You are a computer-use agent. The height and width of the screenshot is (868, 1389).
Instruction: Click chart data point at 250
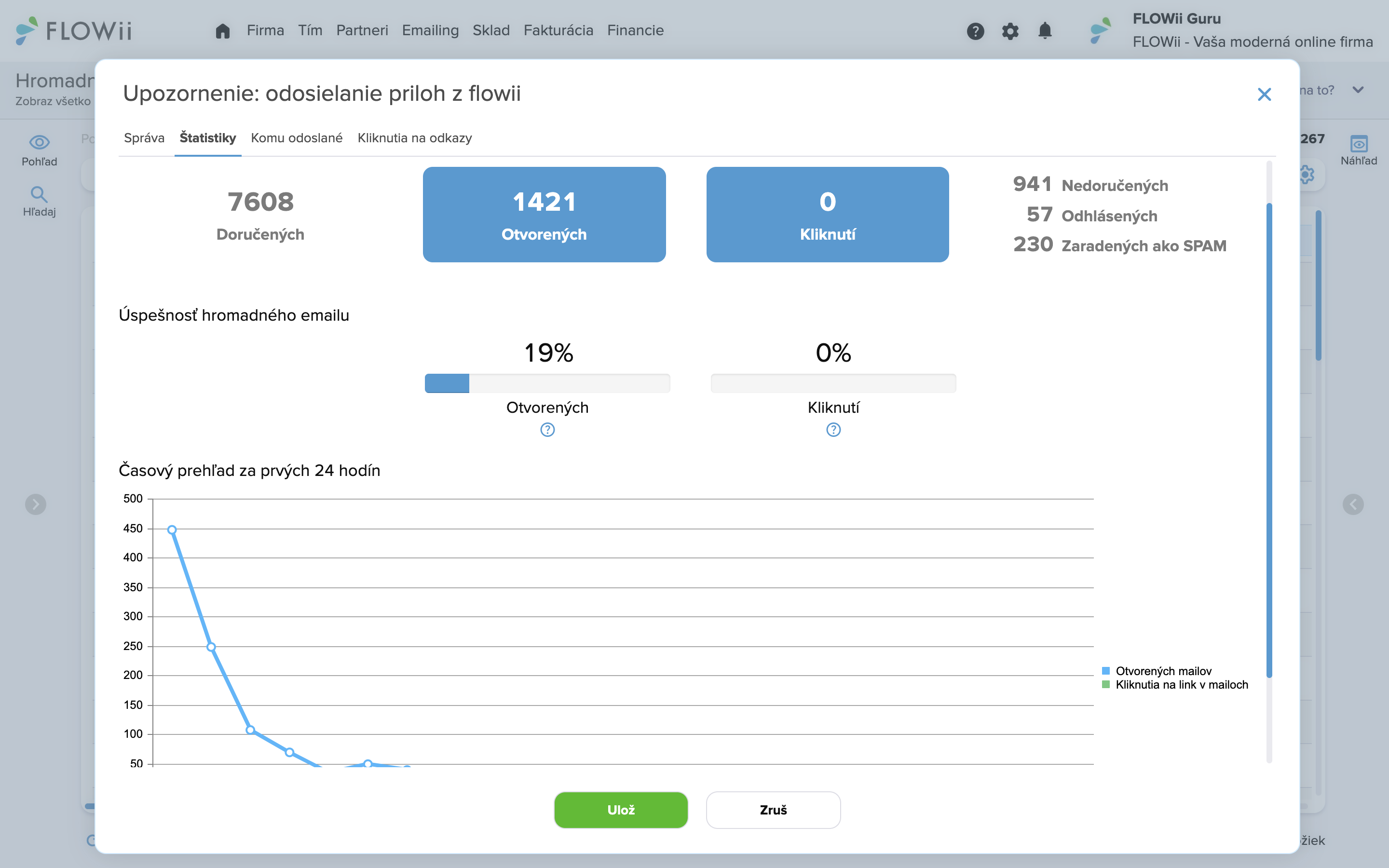(211, 647)
